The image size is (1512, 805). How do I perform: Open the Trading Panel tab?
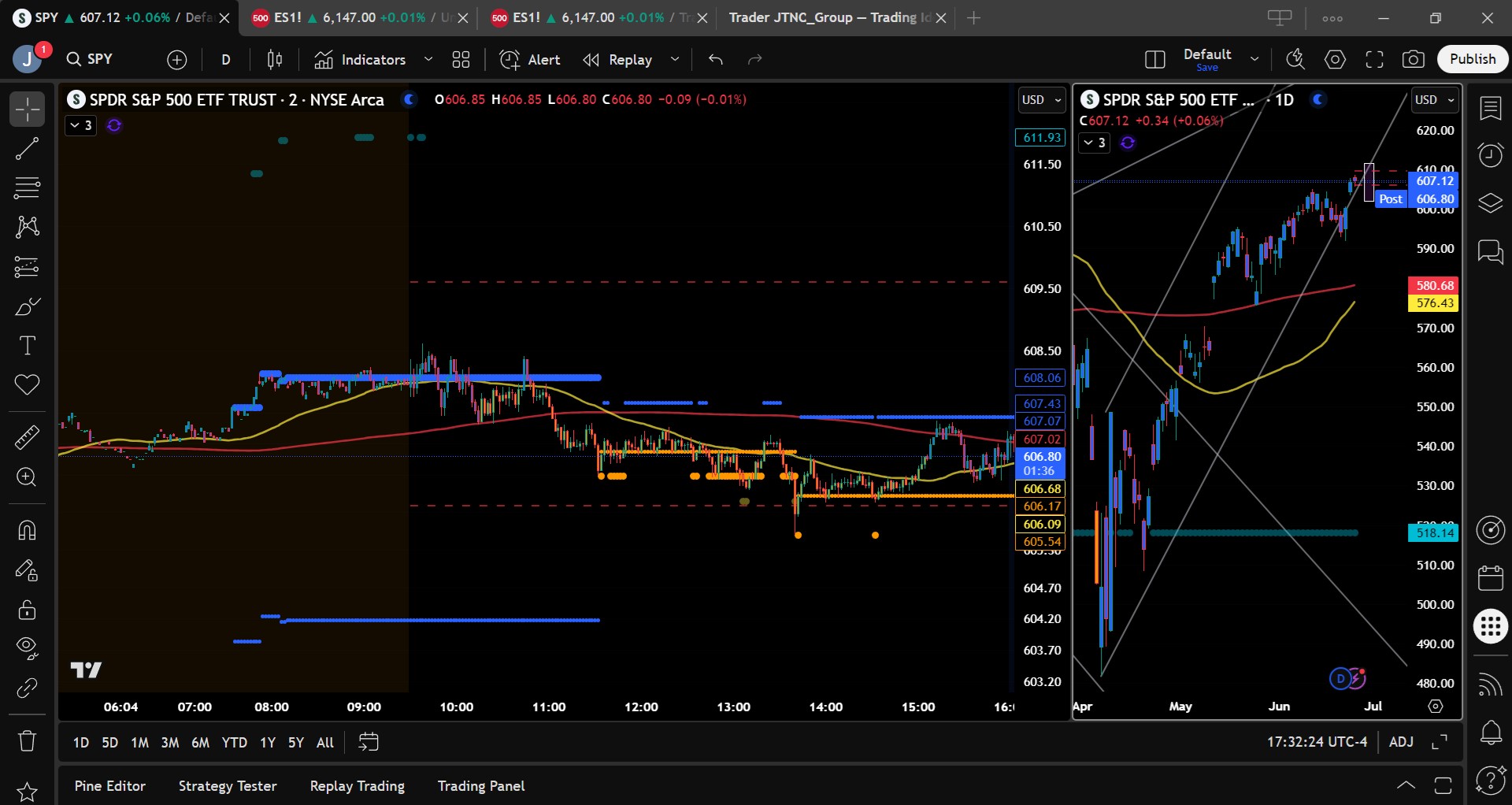[481, 786]
